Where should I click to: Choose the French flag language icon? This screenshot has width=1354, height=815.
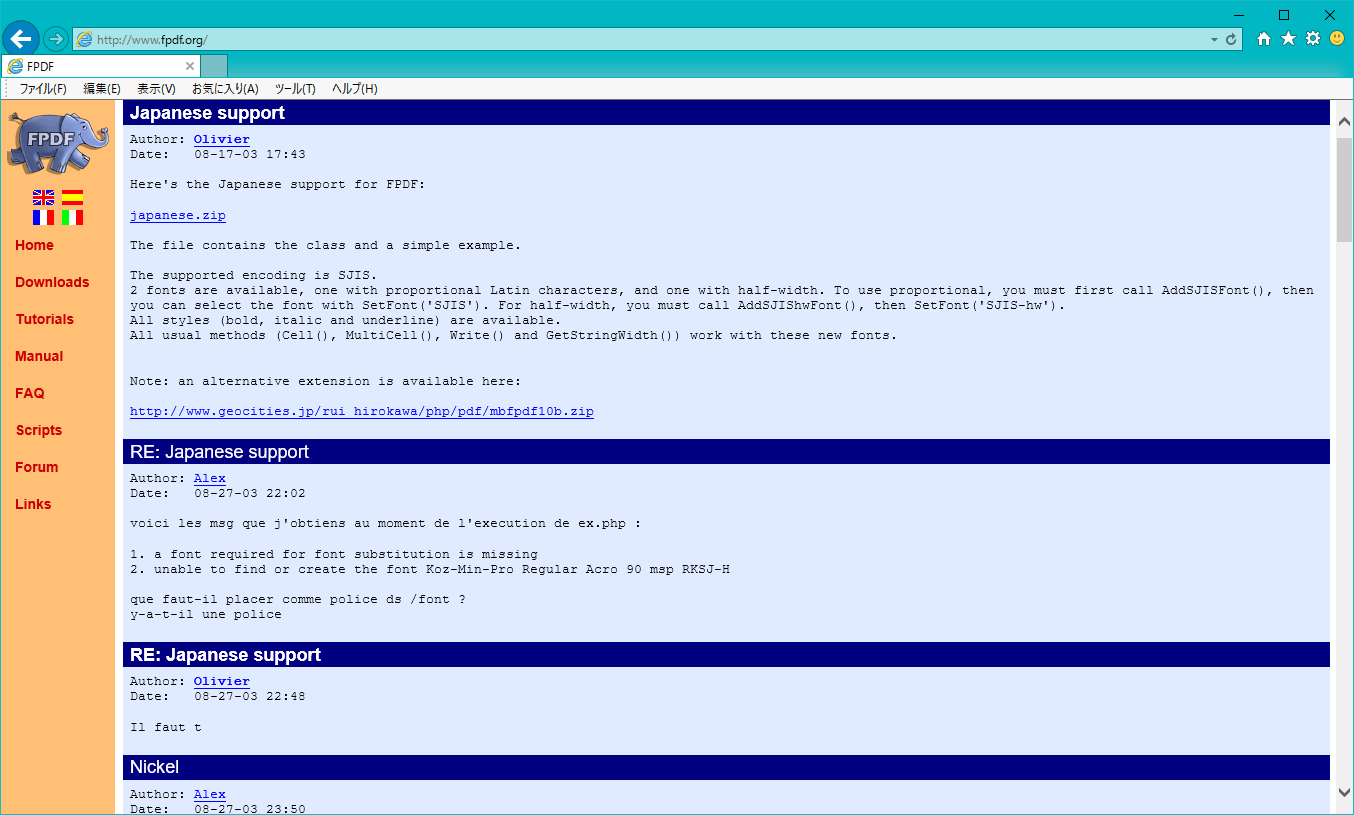(43, 217)
